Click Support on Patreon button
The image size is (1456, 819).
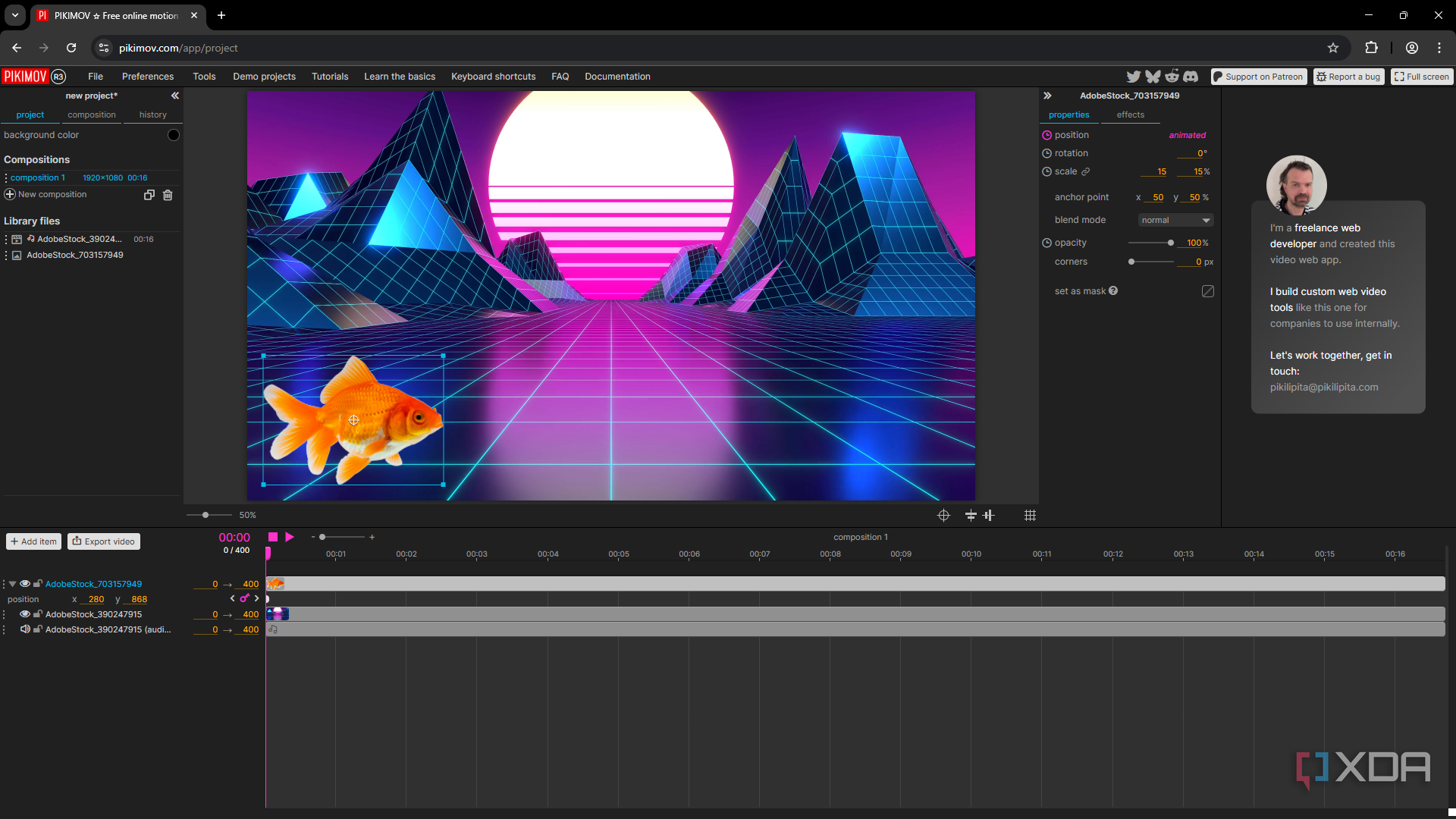pos(1259,77)
